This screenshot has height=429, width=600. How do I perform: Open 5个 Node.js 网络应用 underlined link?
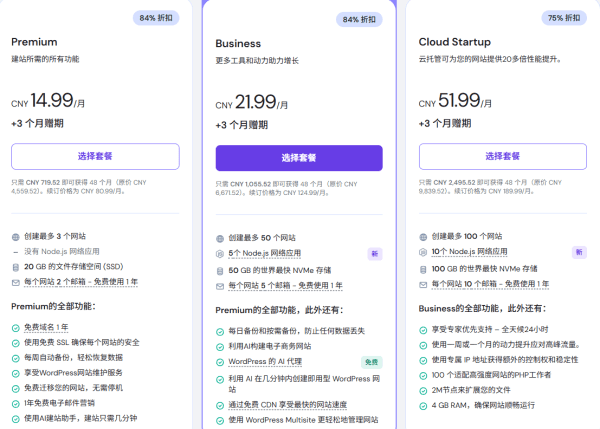tap(264, 253)
